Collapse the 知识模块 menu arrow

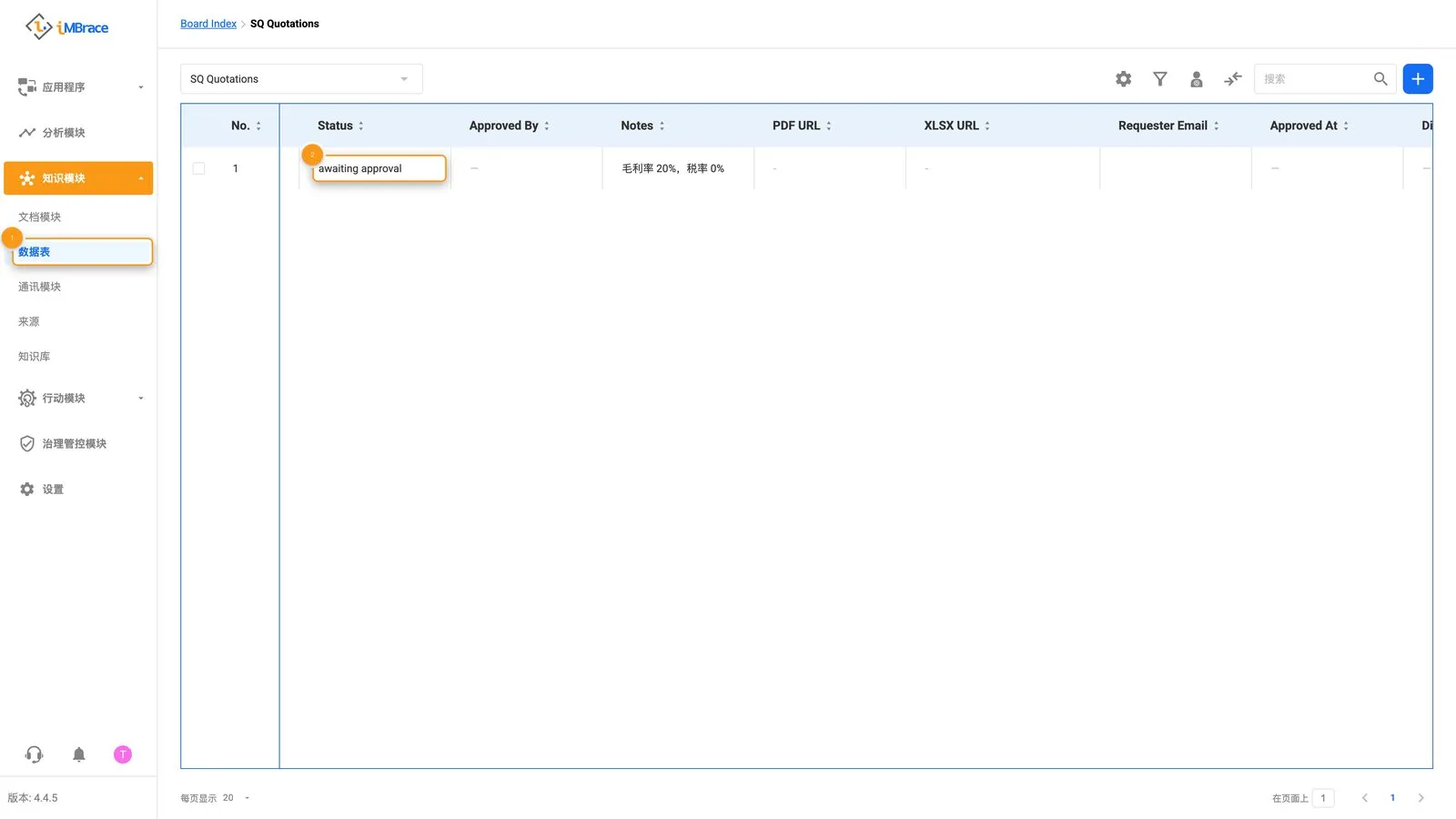pos(141,178)
